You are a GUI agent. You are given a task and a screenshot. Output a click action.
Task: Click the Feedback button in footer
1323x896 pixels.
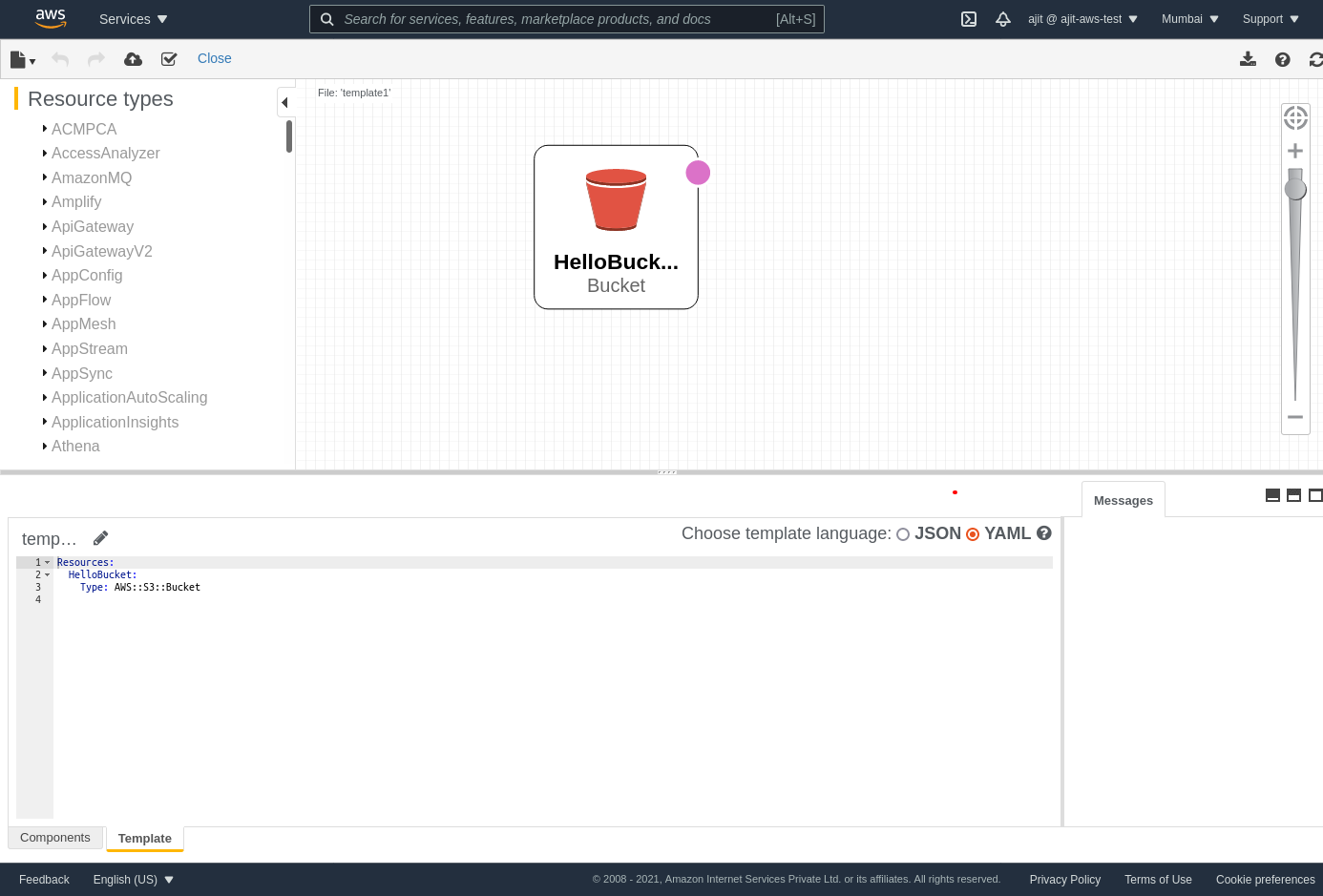coord(44,880)
